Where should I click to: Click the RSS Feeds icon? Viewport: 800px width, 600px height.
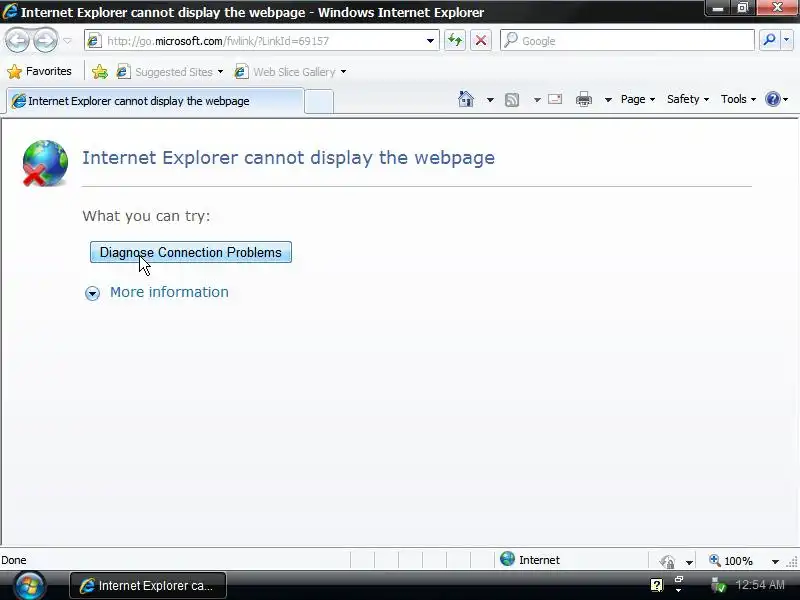512,99
